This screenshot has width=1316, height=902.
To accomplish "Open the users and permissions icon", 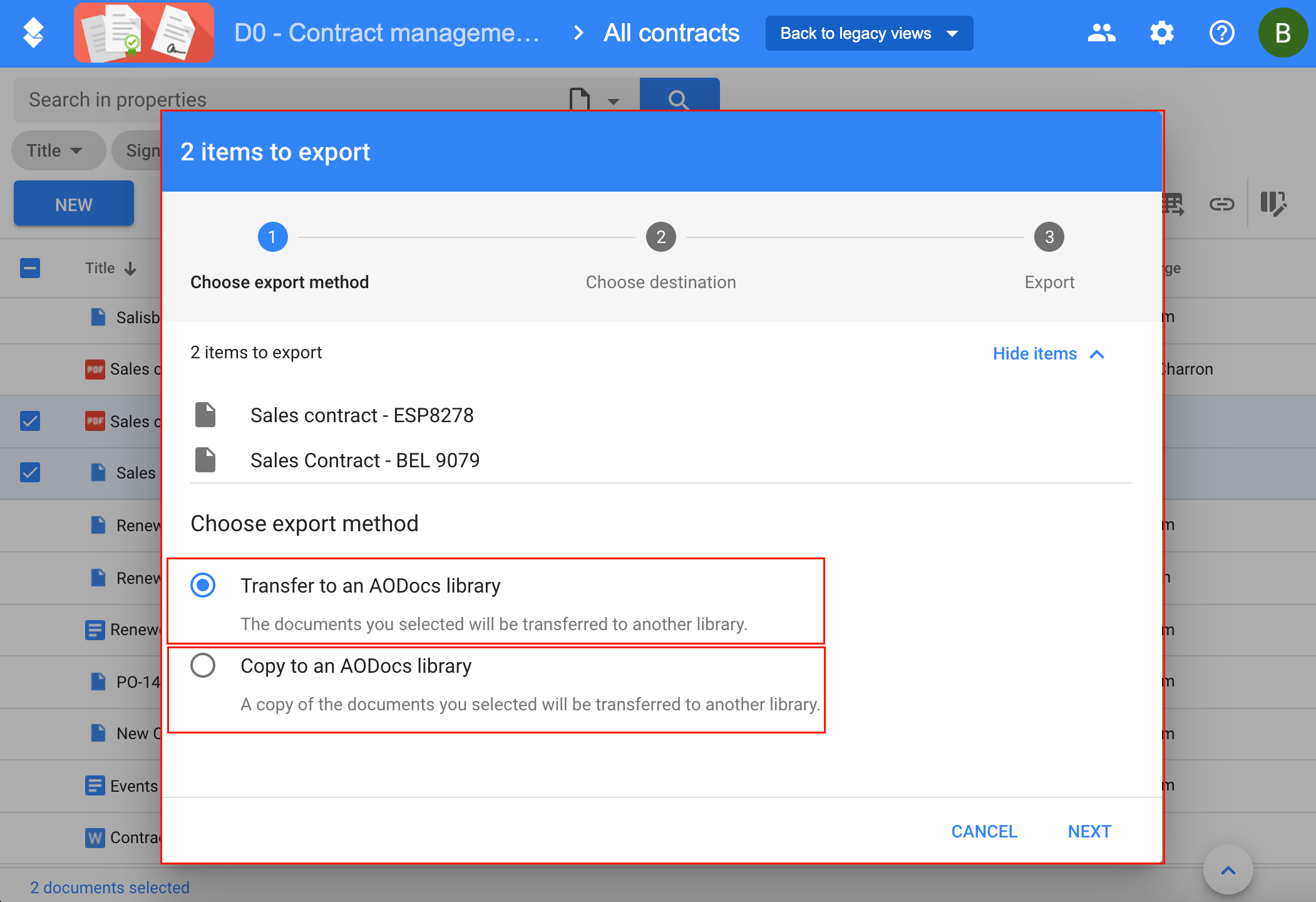I will 1102,33.
